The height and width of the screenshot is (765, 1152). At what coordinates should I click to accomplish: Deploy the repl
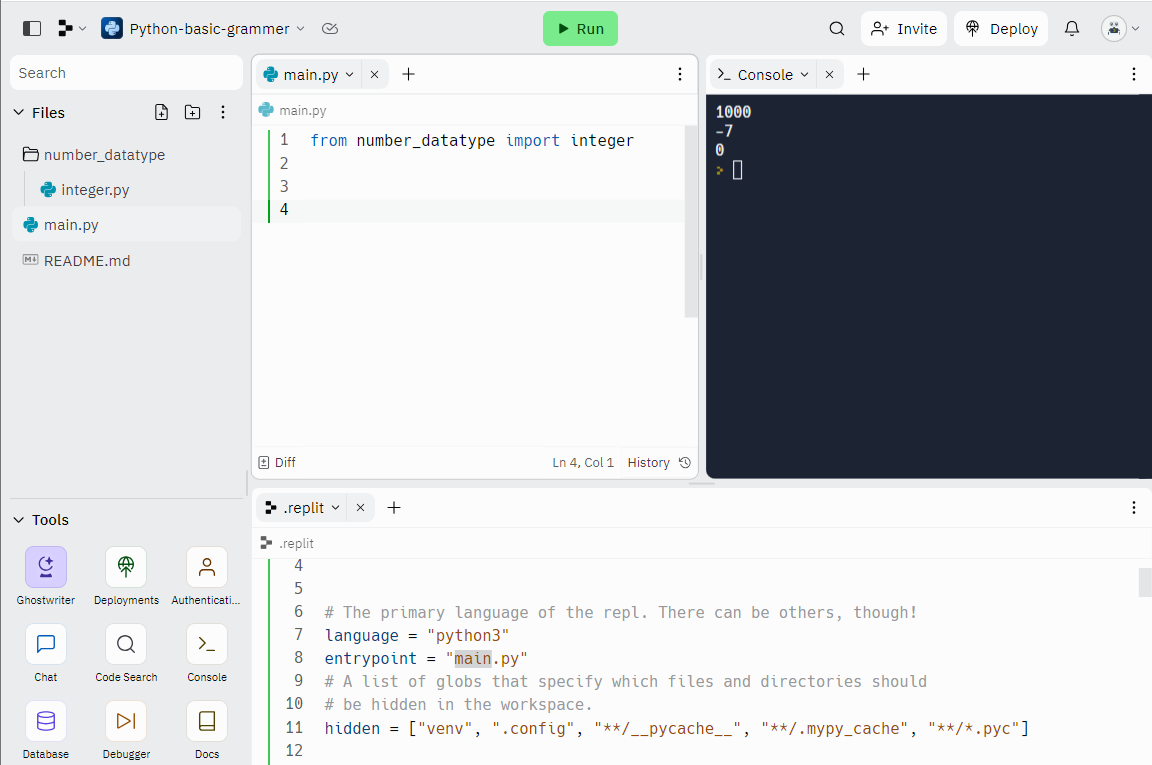pyautogui.click(x=1001, y=29)
